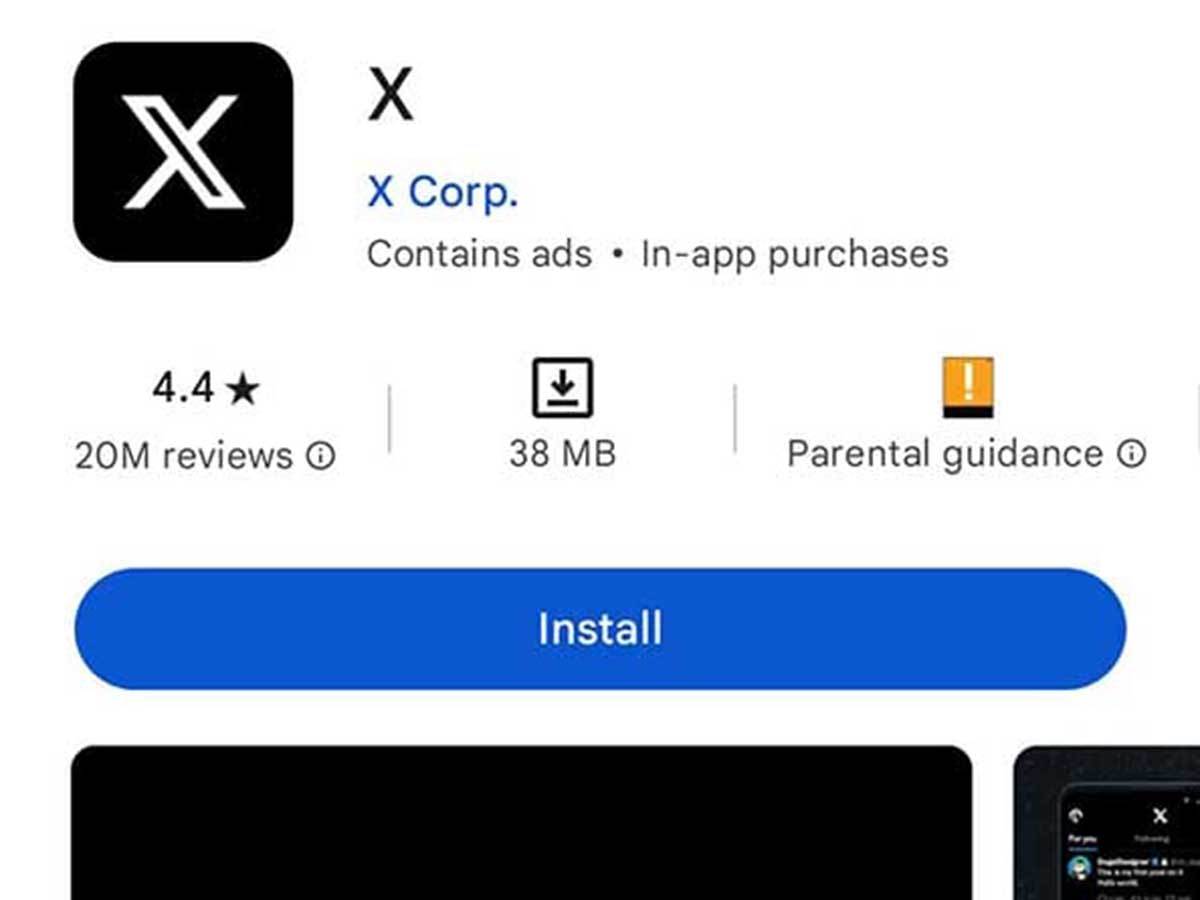The image size is (1200, 900).
Task: Tap the reviews info circle icon
Action: point(320,457)
